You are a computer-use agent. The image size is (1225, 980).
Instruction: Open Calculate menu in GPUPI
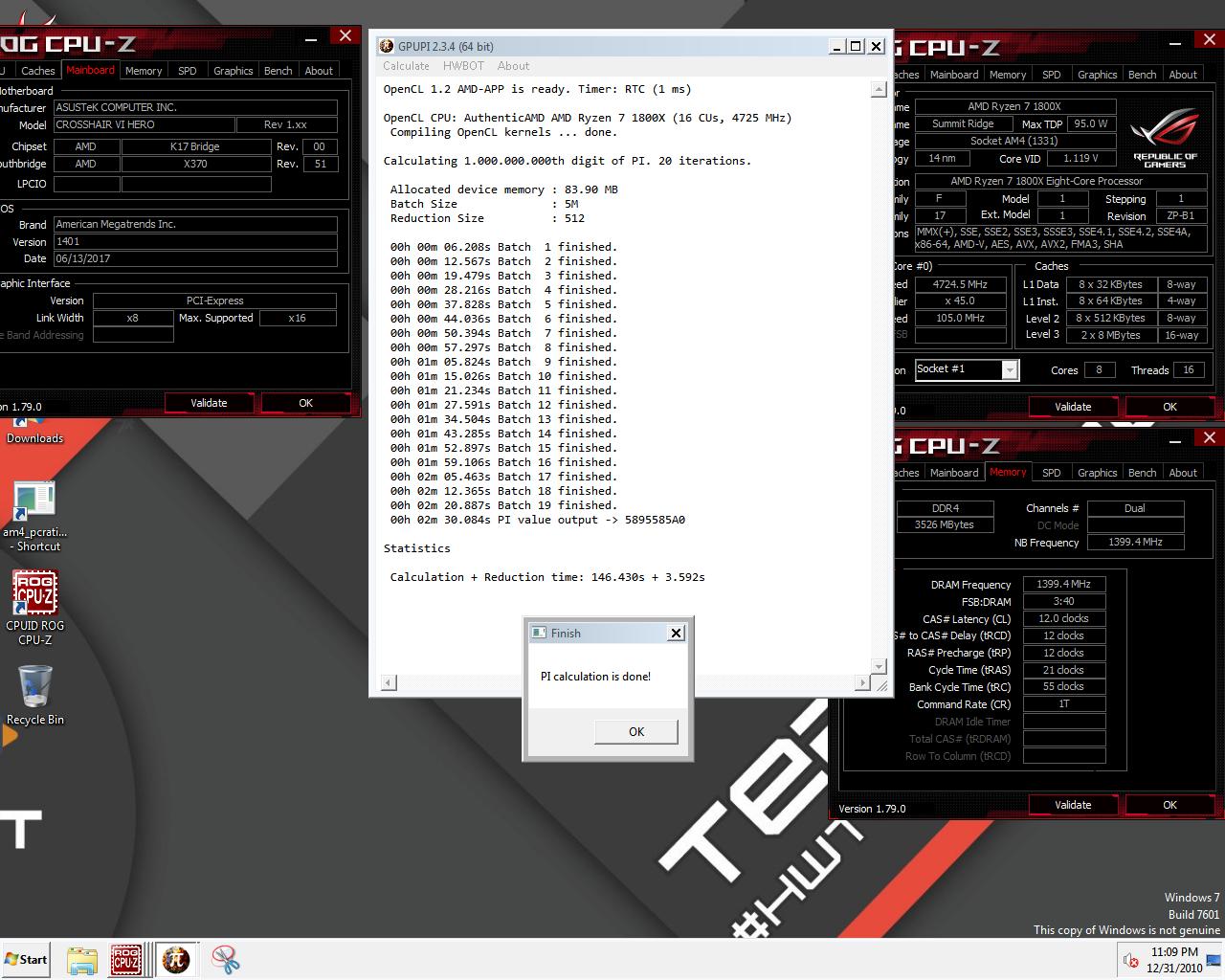[406, 66]
